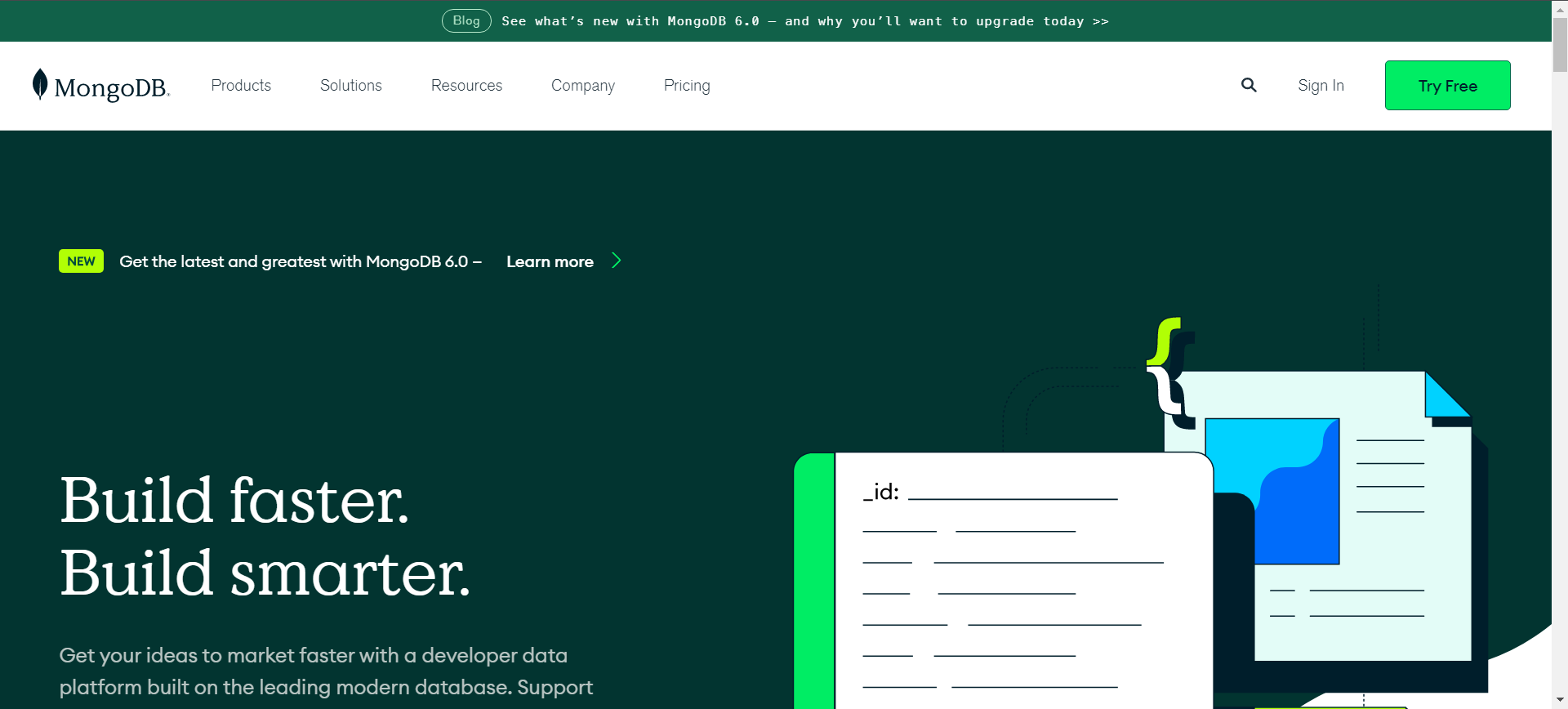Click the green chevron after Learn more
The height and width of the screenshot is (709, 1568).
(x=617, y=261)
